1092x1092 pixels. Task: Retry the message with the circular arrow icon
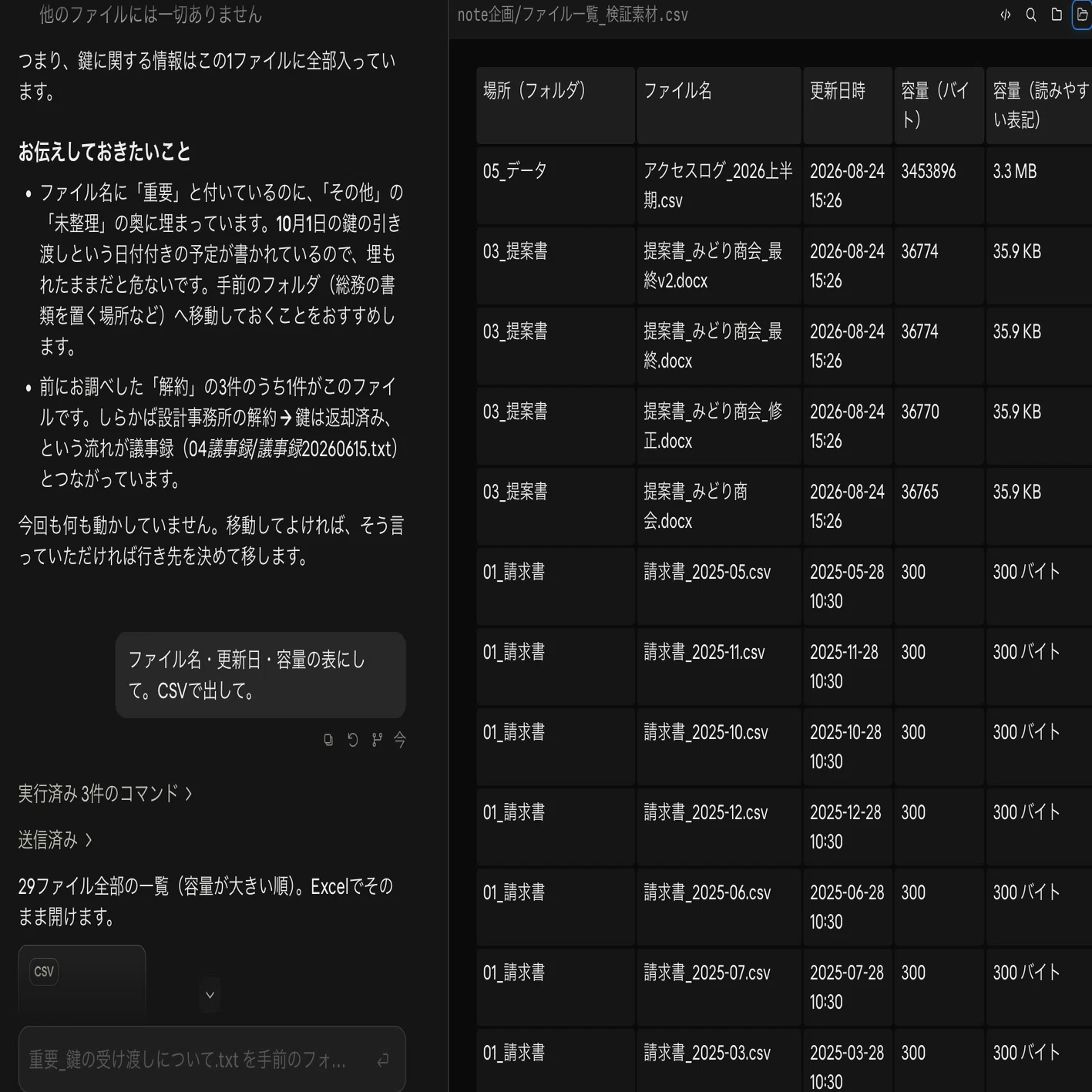(352, 740)
